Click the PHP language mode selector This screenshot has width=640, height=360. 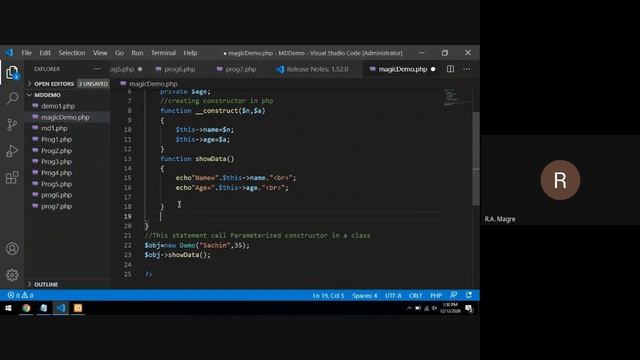point(436,295)
